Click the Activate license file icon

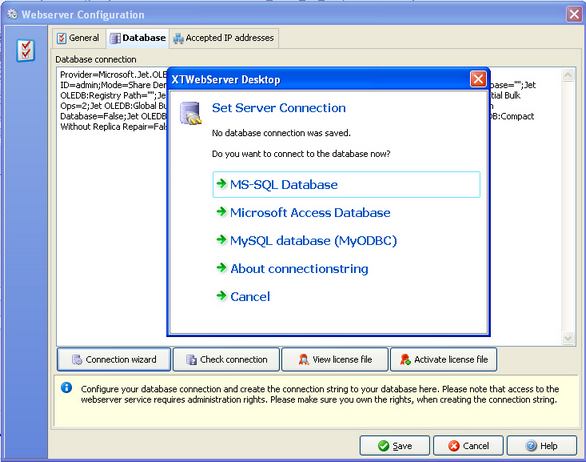click(x=405, y=360)
